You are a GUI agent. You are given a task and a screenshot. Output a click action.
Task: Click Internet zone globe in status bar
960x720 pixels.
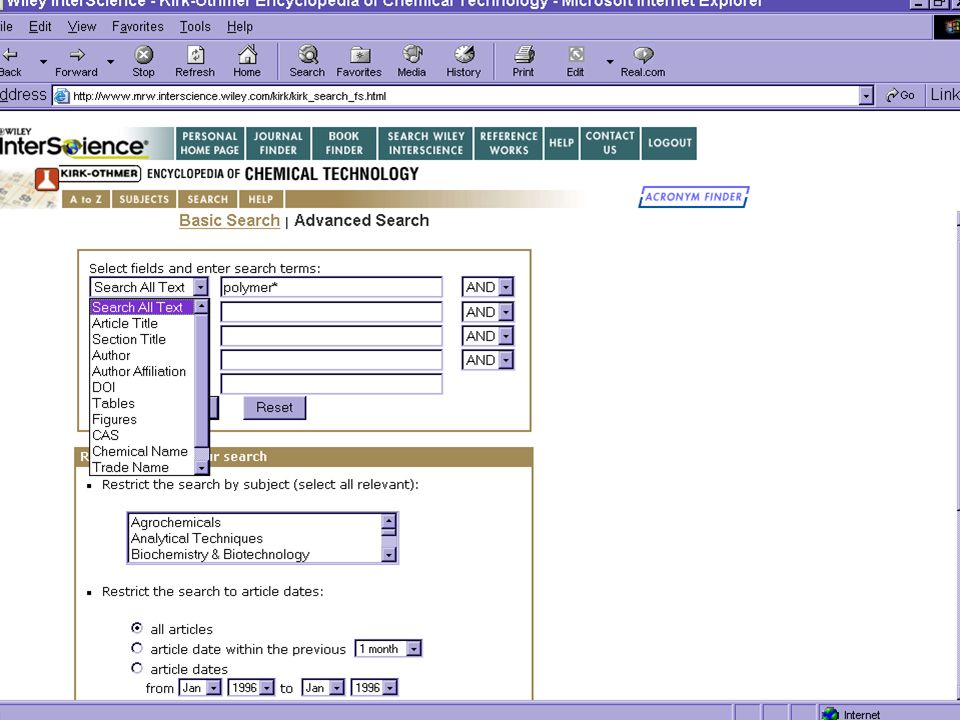(830, 714)
